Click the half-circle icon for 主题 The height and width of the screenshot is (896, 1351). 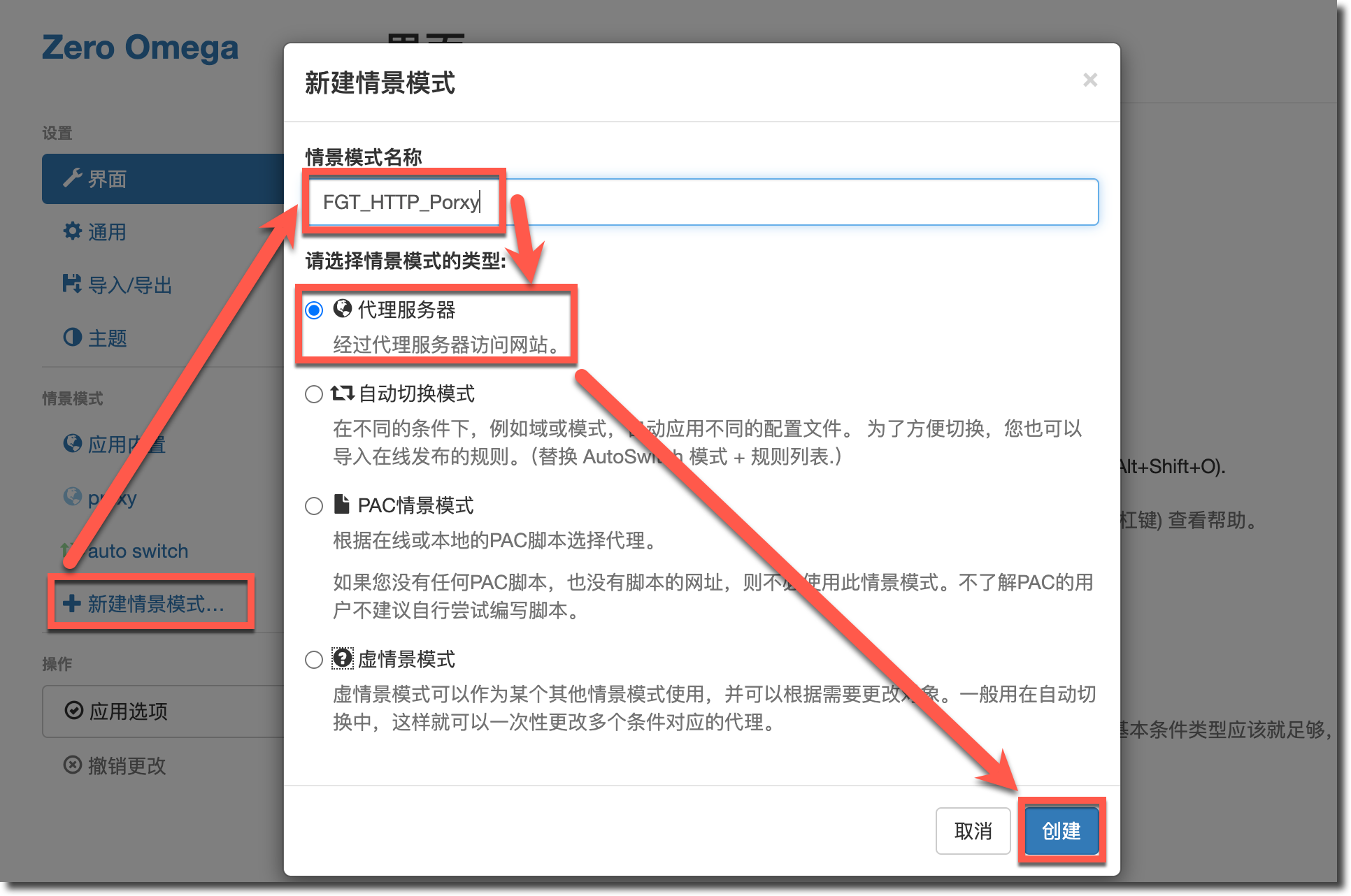73,337
